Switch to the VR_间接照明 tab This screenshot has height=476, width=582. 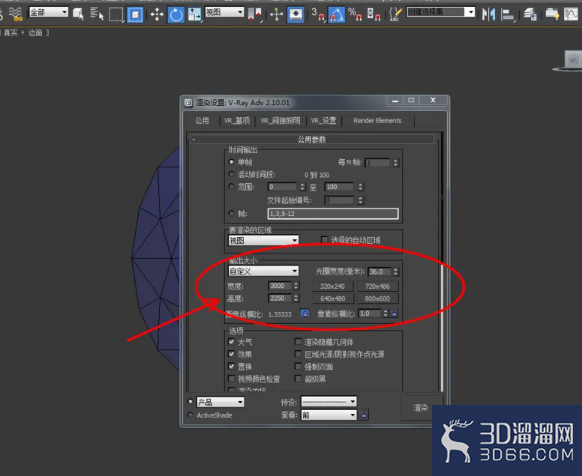click(280, 121)
